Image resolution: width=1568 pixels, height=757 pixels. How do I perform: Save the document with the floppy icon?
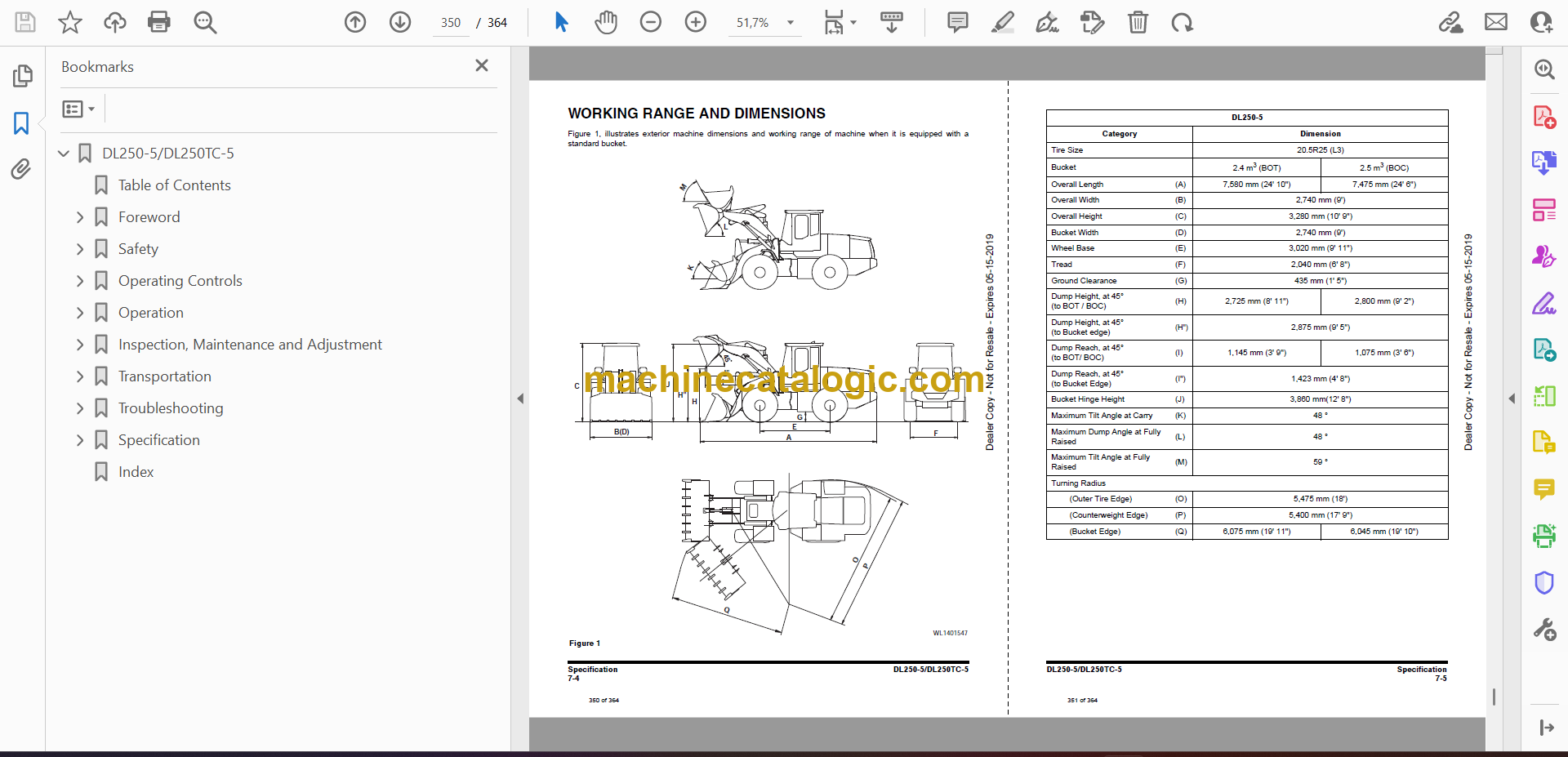click(x=25, y=22)
